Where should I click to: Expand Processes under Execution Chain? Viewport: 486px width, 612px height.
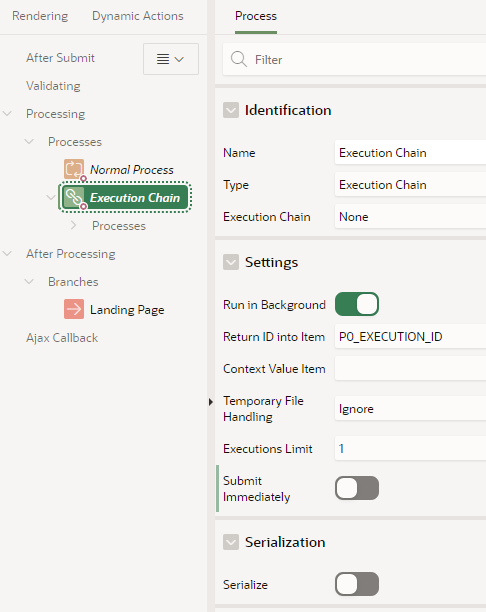(x=73, y=225)
